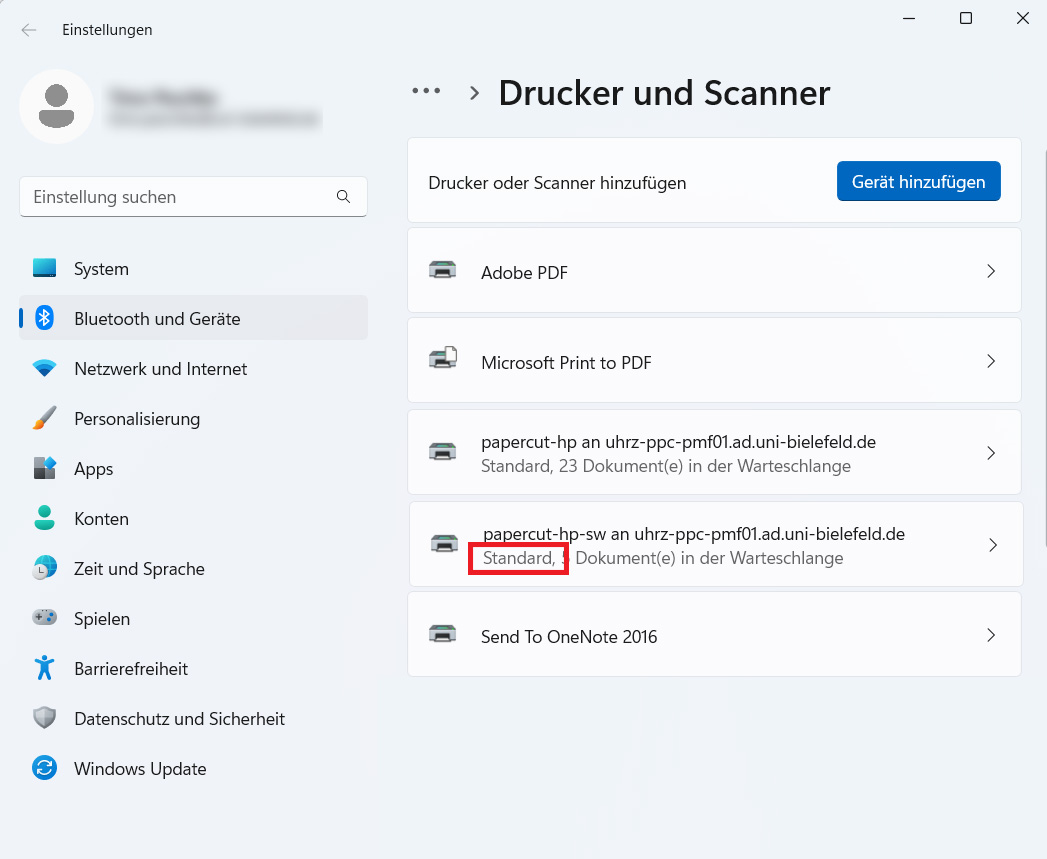Open Apps settings category

(x=194, y=468)
